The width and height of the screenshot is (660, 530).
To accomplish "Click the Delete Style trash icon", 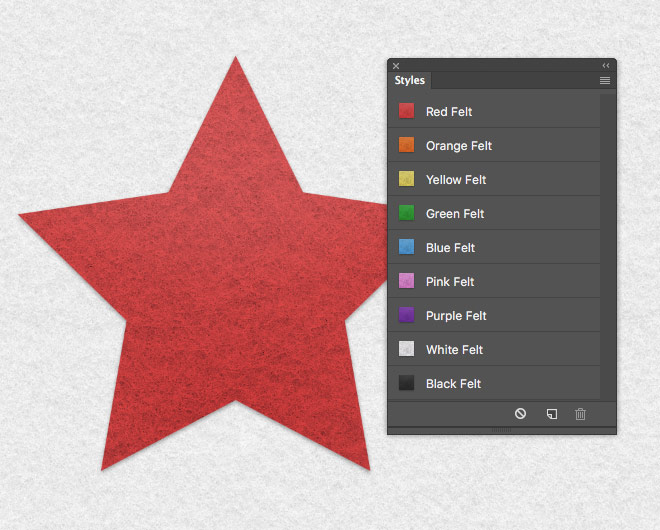I will point(580,414).
